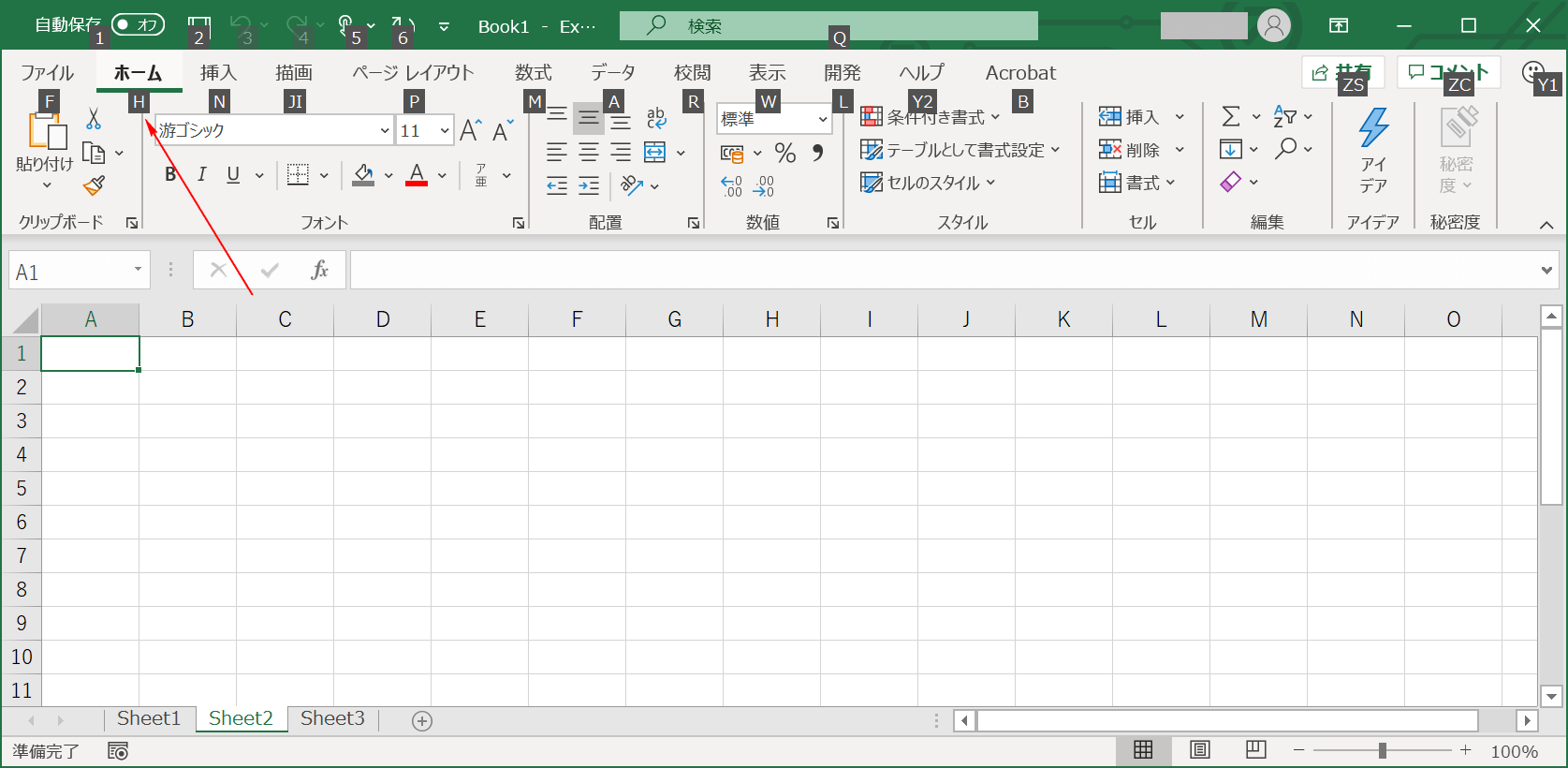Click the add new sheet plus icon
1568x768 pixels.
[x=422, y=720]
